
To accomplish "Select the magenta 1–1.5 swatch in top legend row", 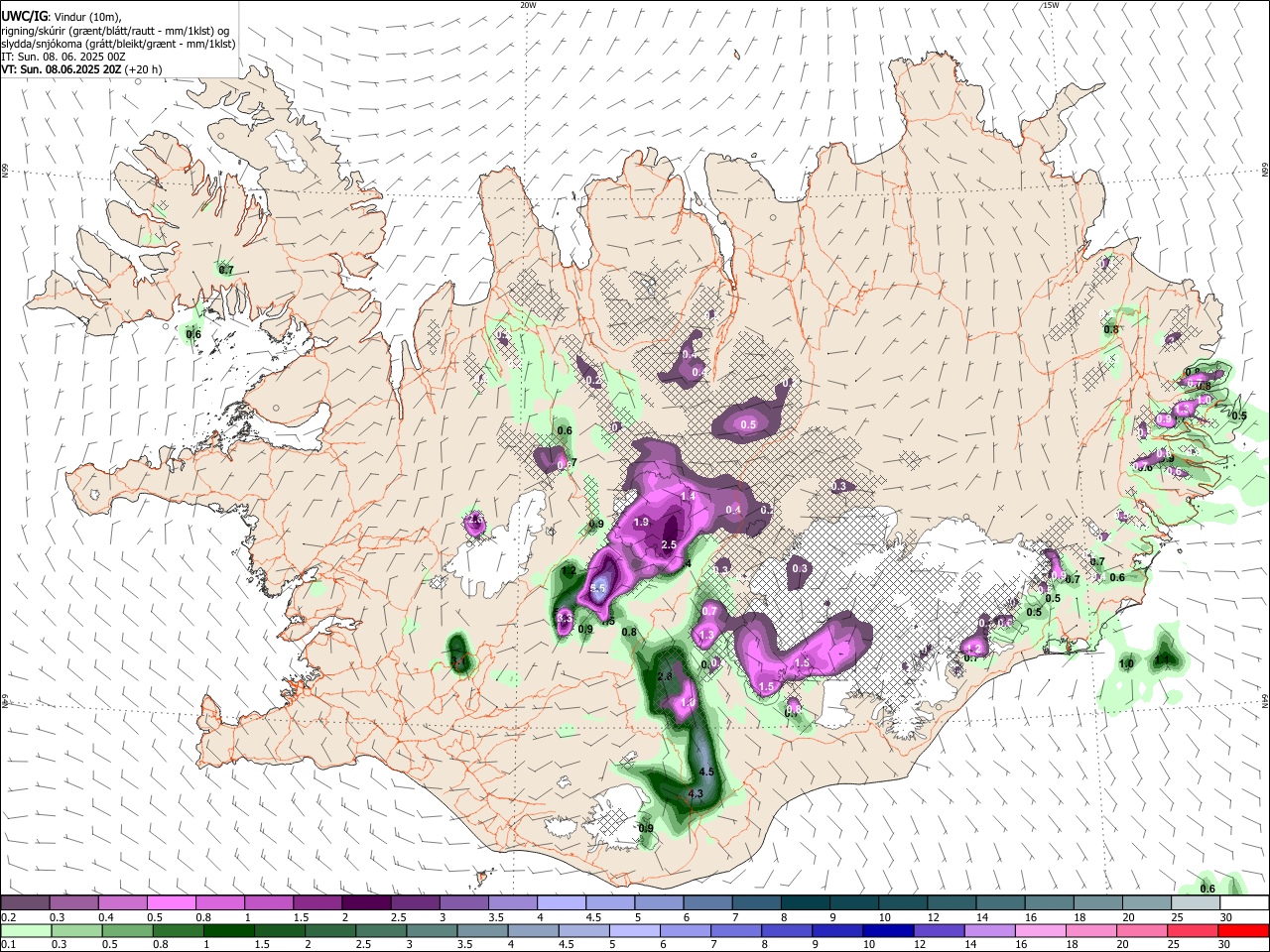I will (x=268, y=903).
